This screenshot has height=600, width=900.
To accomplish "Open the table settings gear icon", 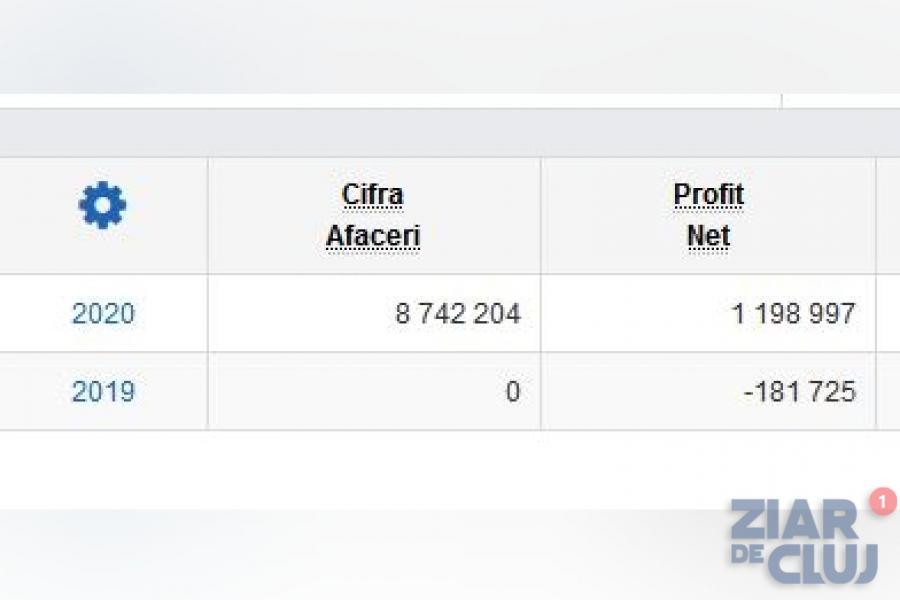I will coord(103,206).
